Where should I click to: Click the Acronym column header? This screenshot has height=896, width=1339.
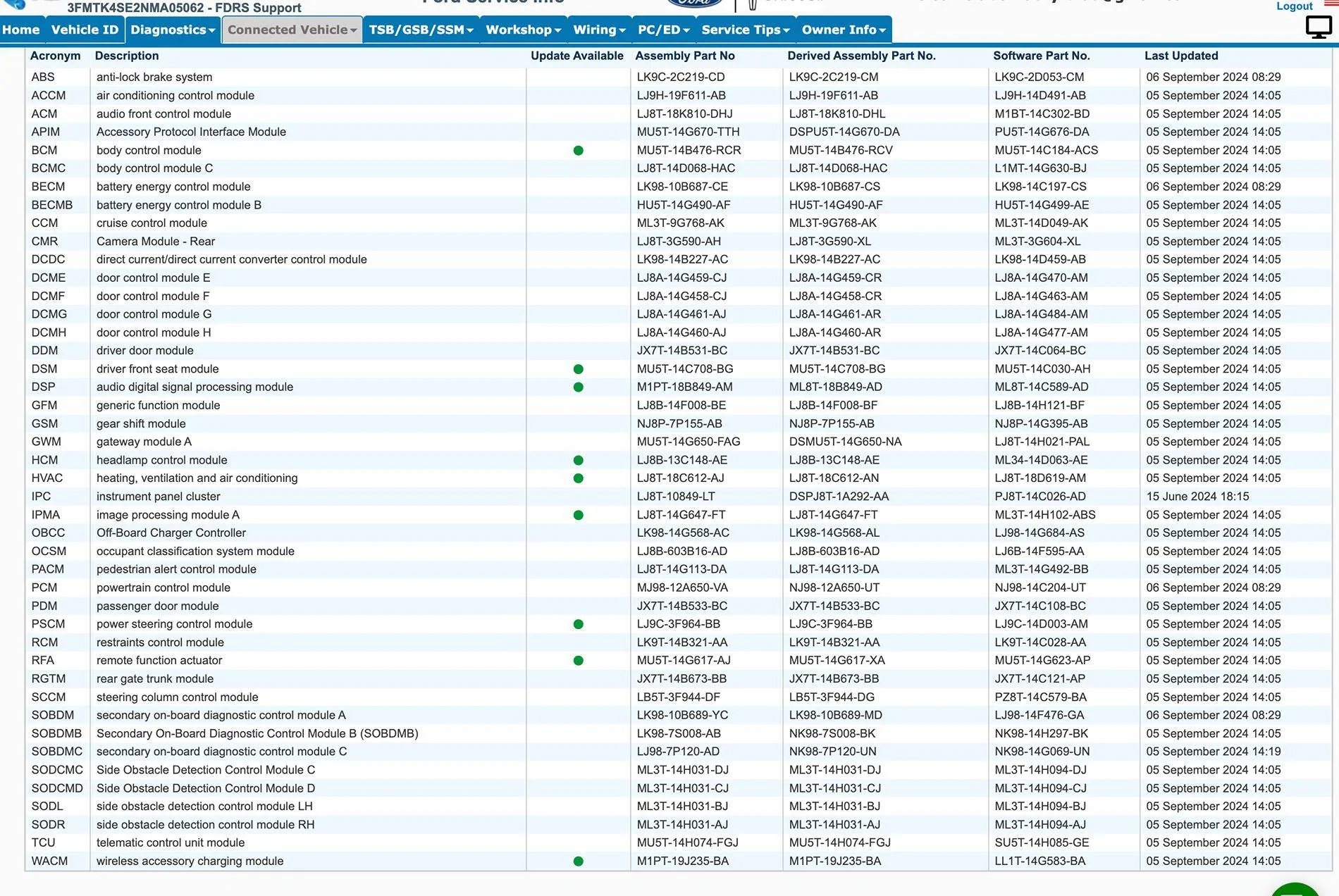coord(56,56)
